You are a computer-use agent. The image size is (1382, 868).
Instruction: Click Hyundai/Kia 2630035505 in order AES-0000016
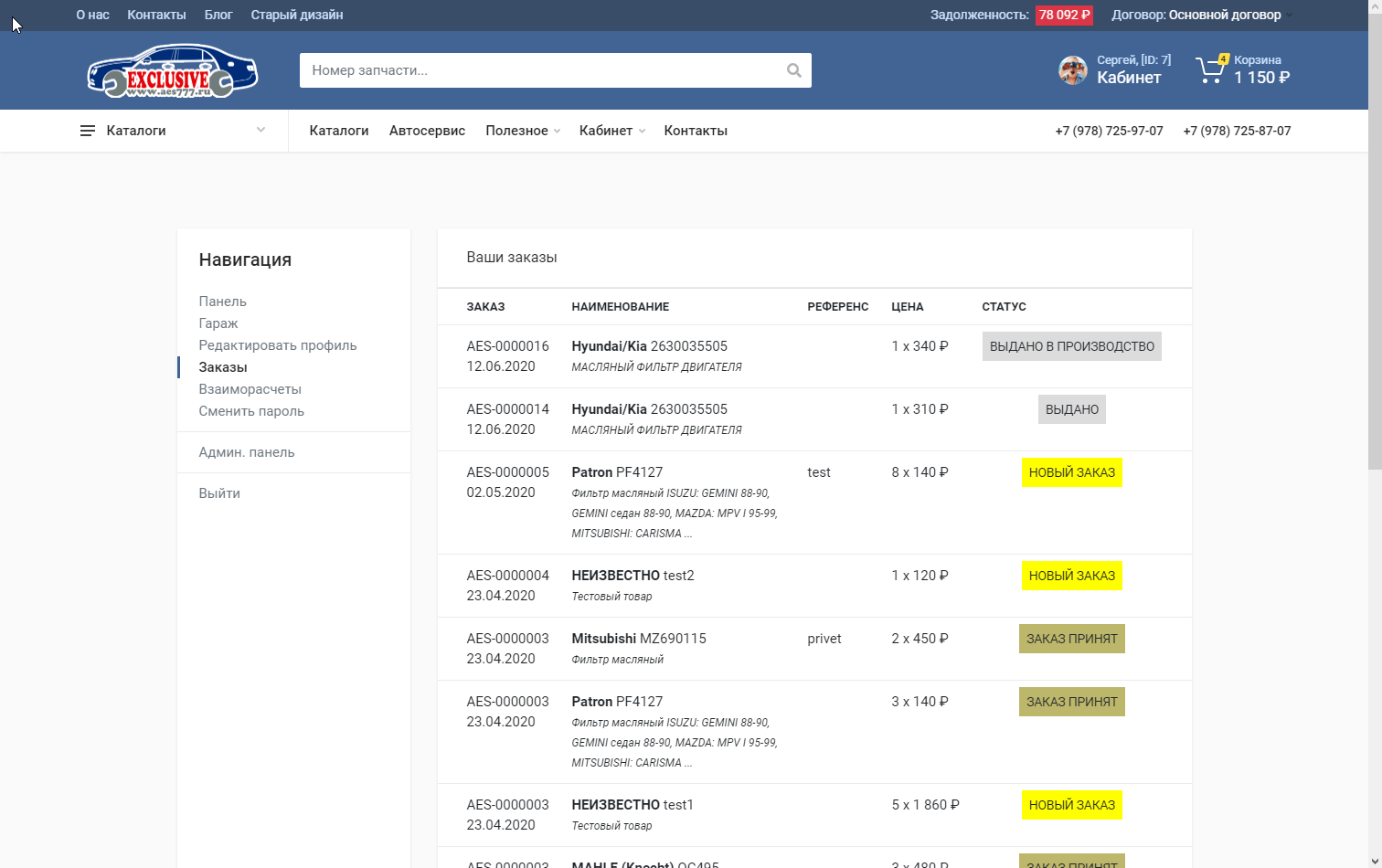point(649,346)
